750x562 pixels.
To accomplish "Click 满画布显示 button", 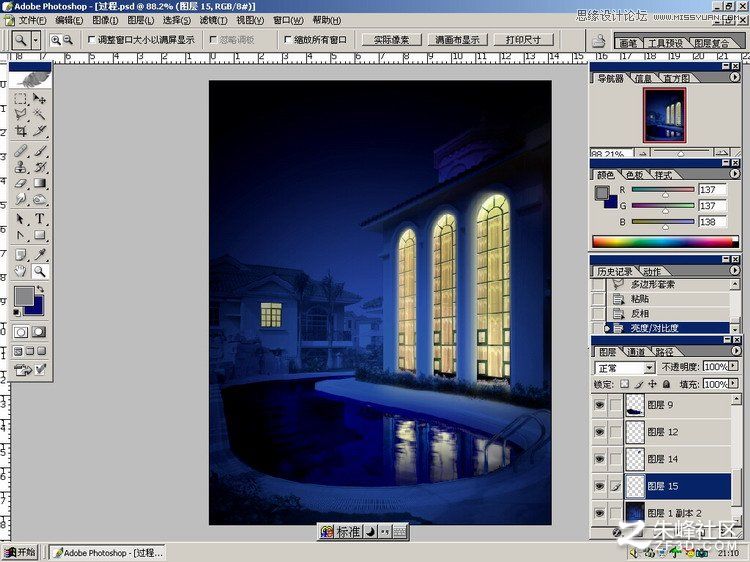I will coord(457,40).
